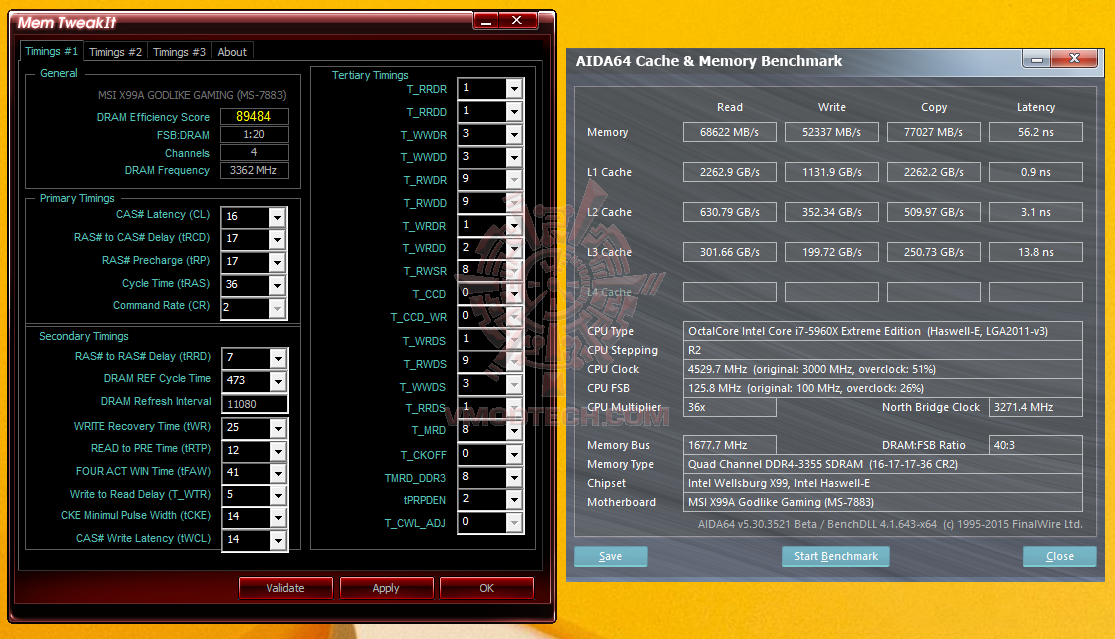Click the DRAM Efficiency Score value 89484
Viewport: 1115px width, 639px height.
tap(254, 117)
